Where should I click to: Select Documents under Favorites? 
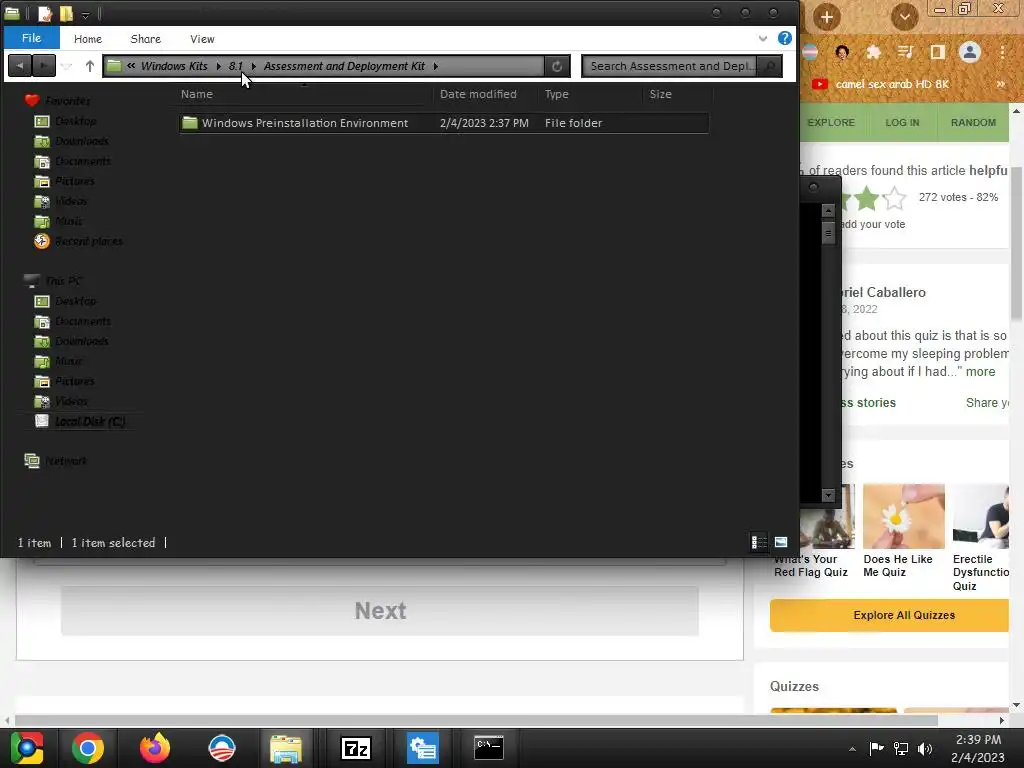(82, 161)
